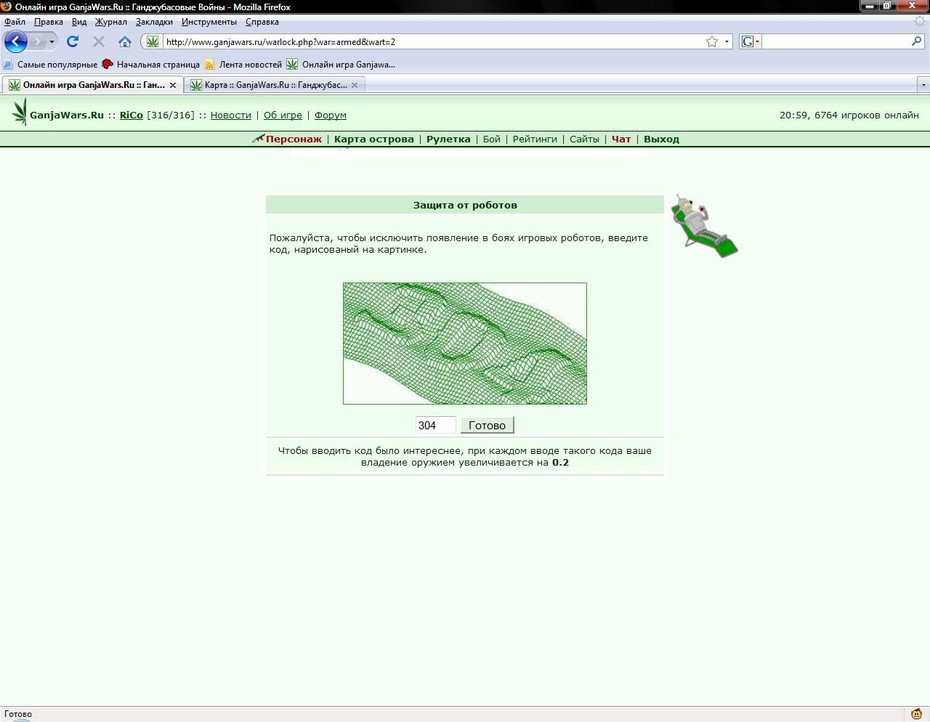The height and width of the screenshot is (722, 930).
Task: Go to the Персонаж page
Action: click(294, 139)
